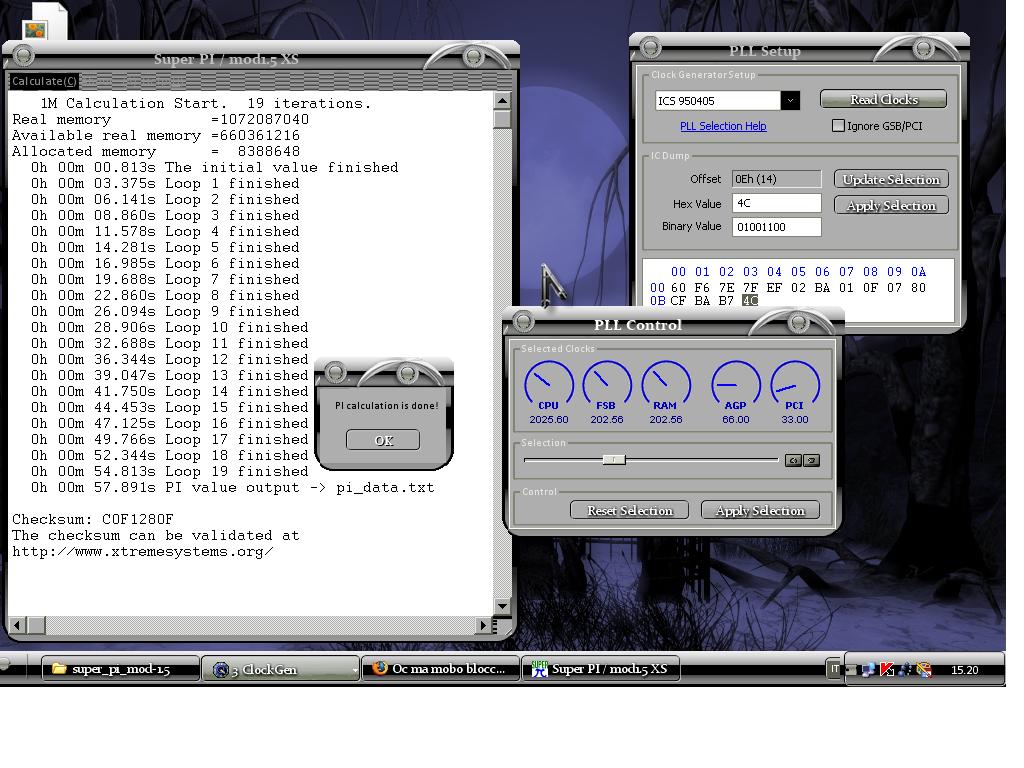Click the first small button beside Selection slider

(x=793, y=460)
